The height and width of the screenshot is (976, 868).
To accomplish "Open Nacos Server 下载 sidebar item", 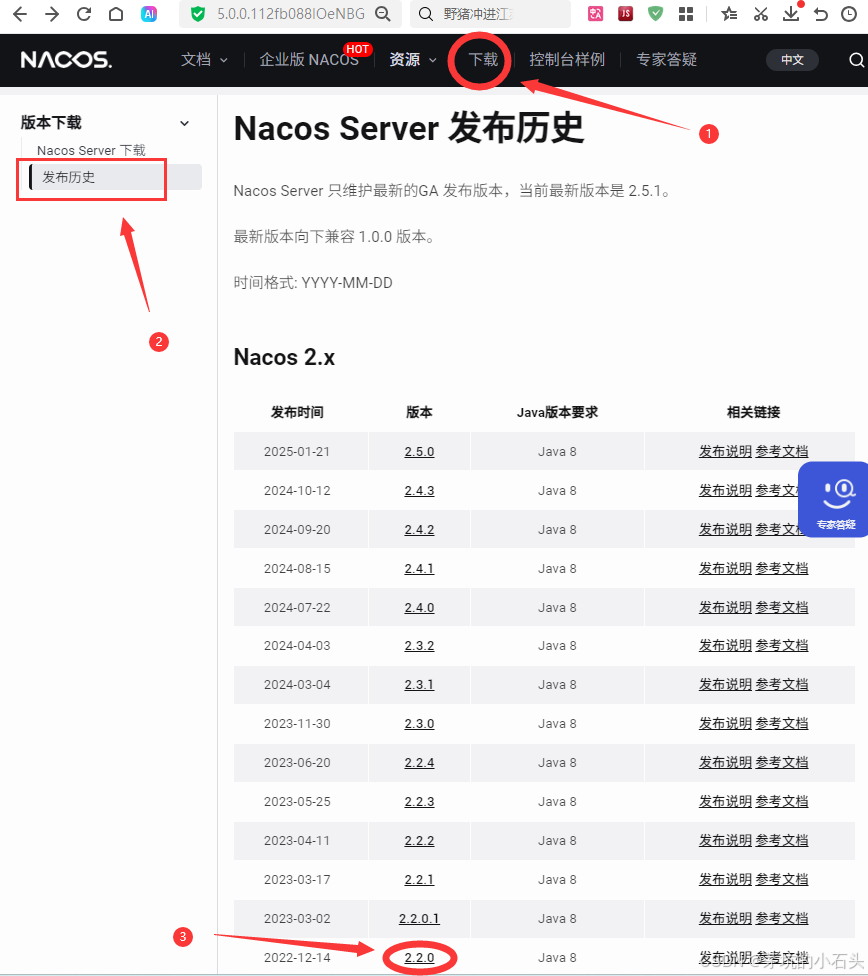I will click(91, 150).
